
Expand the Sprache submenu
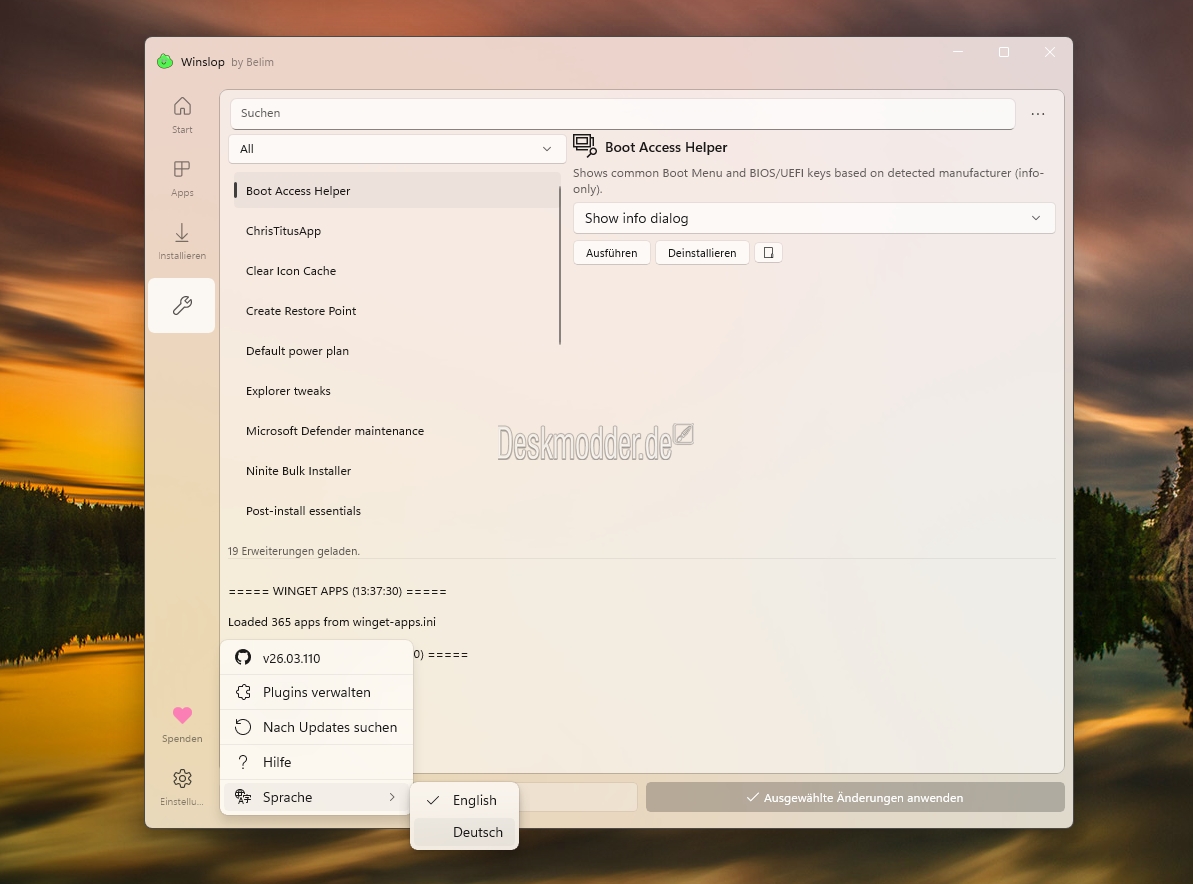coord(315,797)
